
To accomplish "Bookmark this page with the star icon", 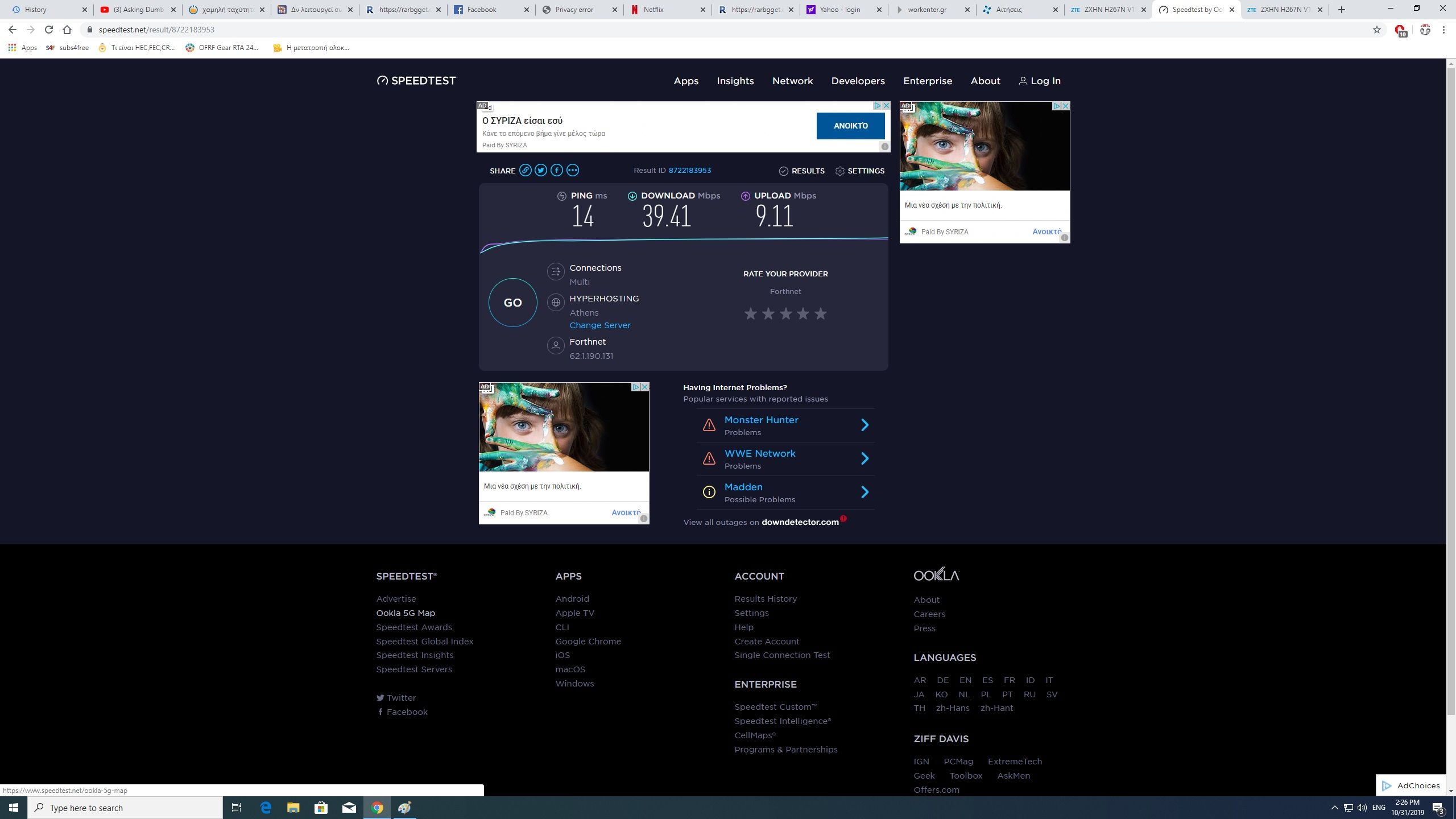I will pyautogui.click(x=1377, y=30).
